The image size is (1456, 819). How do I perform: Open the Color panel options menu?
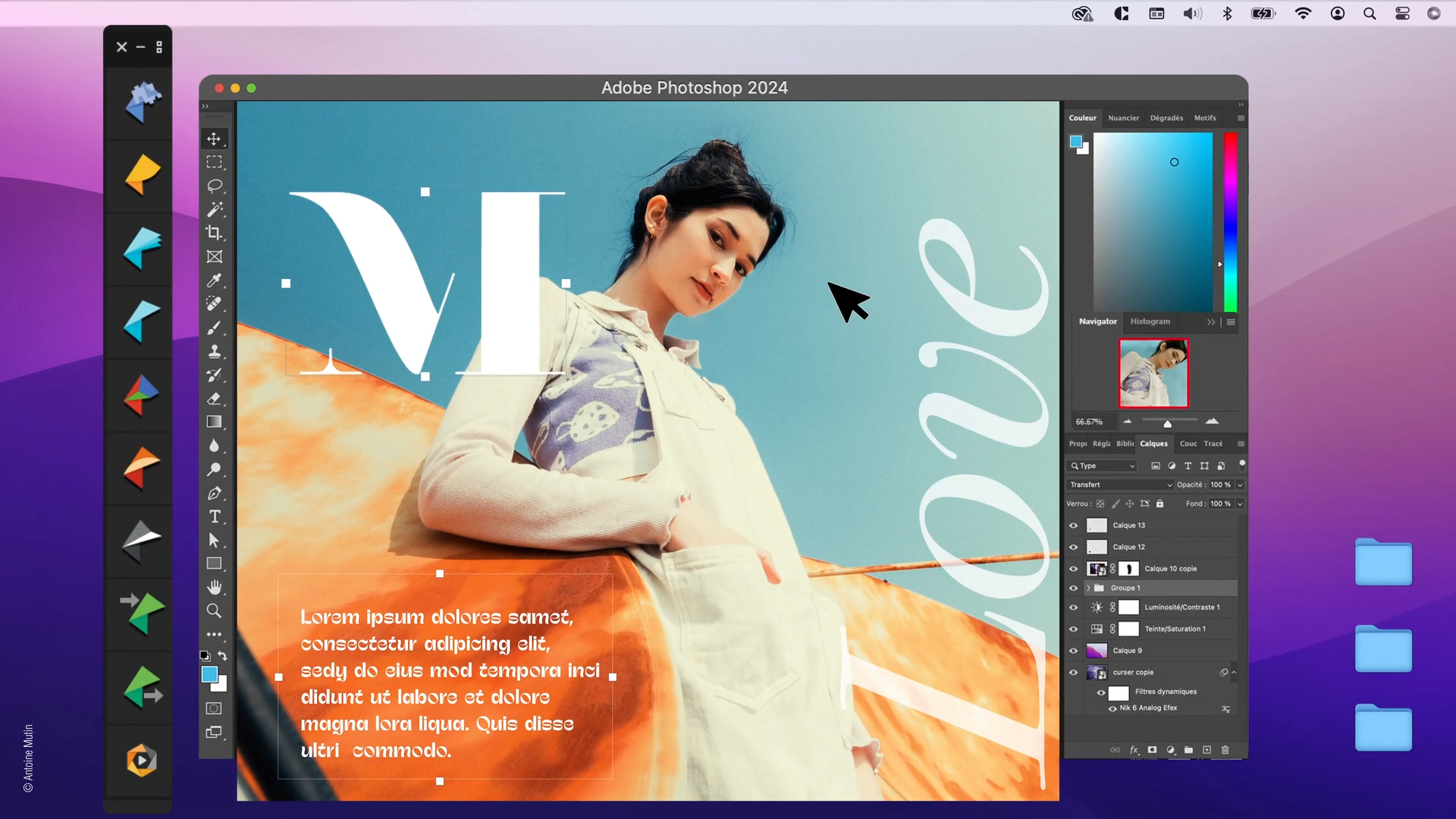(1241, 118)
